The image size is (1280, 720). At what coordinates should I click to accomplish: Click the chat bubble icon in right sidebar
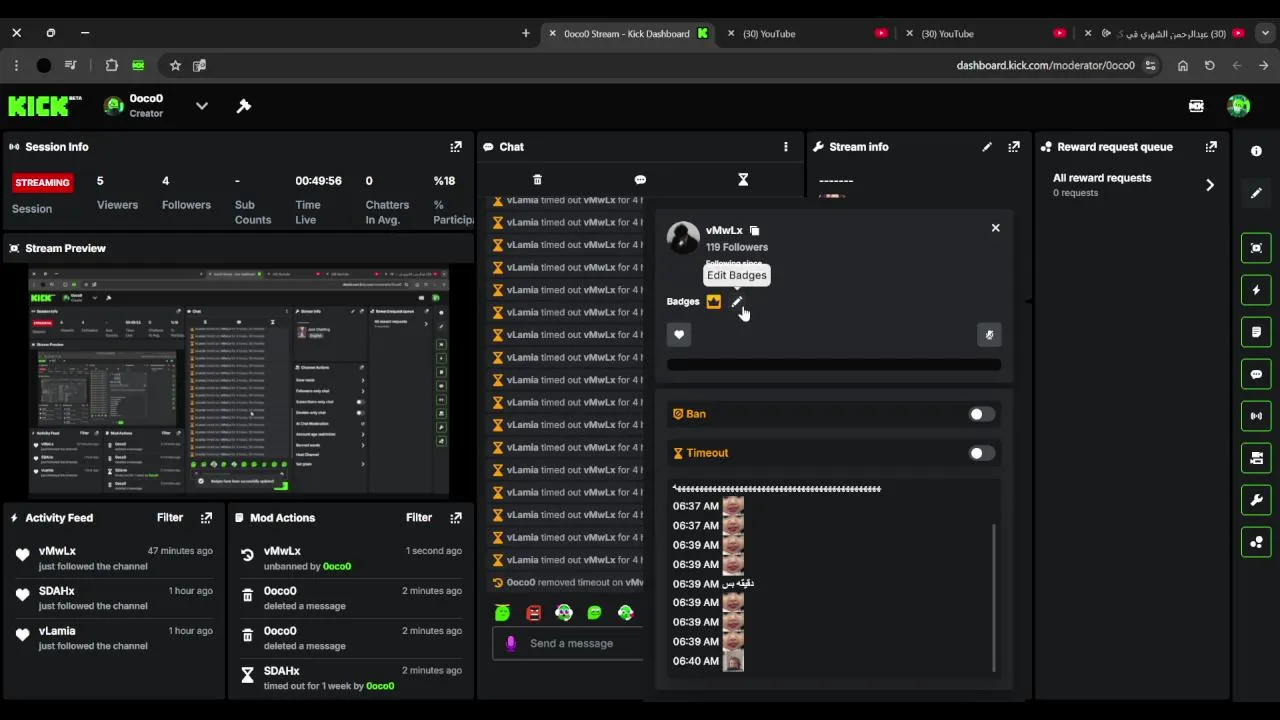click(x=1256, y=374)
